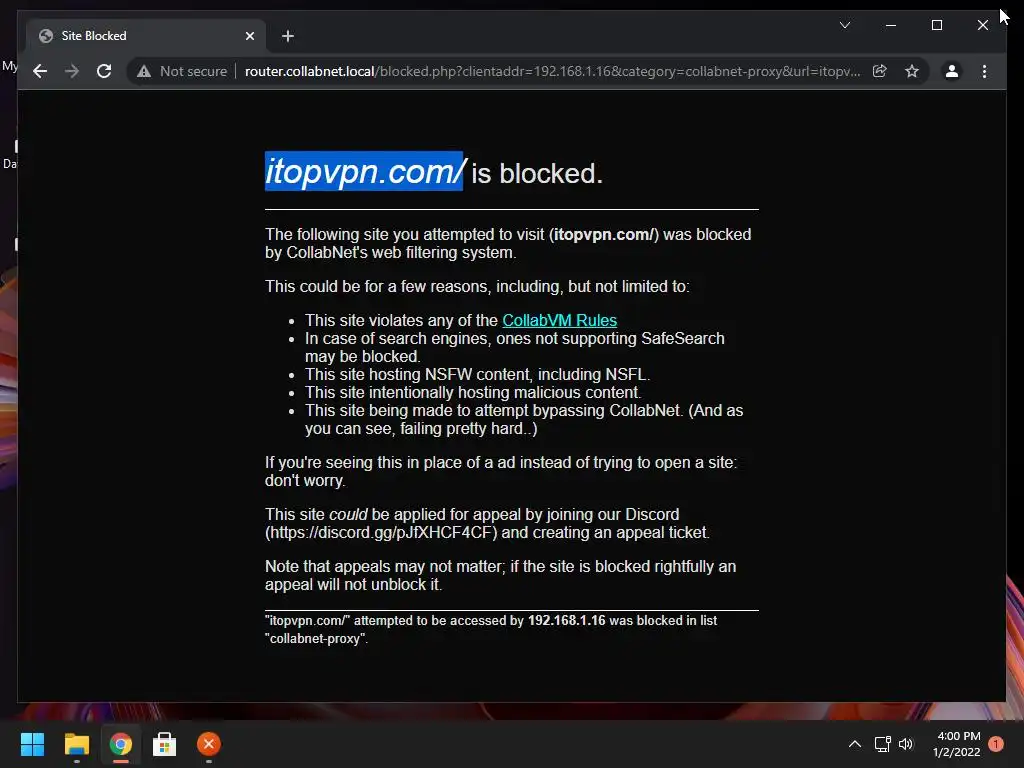The height and width of the screenshot is (768, 1024).
Task: Open Chrome's three-dot menu
Action: click(x=984, y=71)
